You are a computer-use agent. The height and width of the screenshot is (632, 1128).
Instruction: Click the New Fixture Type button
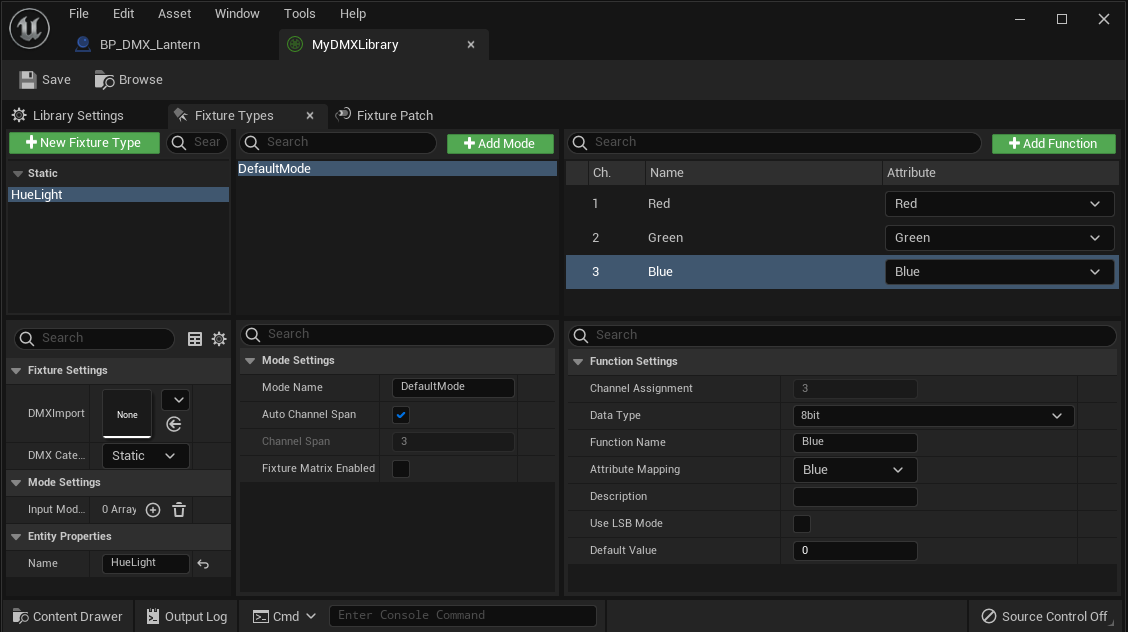click(x=84, y=143)
